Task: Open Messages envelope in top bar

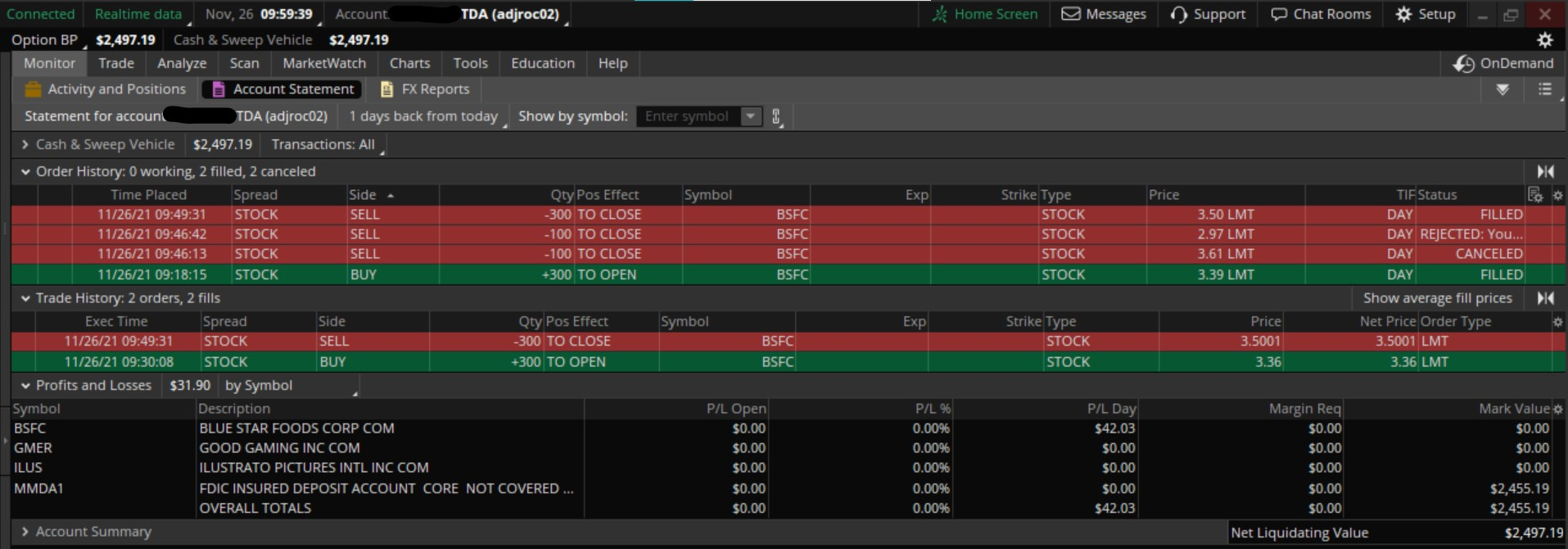Action: click(x=1103, y=14)
